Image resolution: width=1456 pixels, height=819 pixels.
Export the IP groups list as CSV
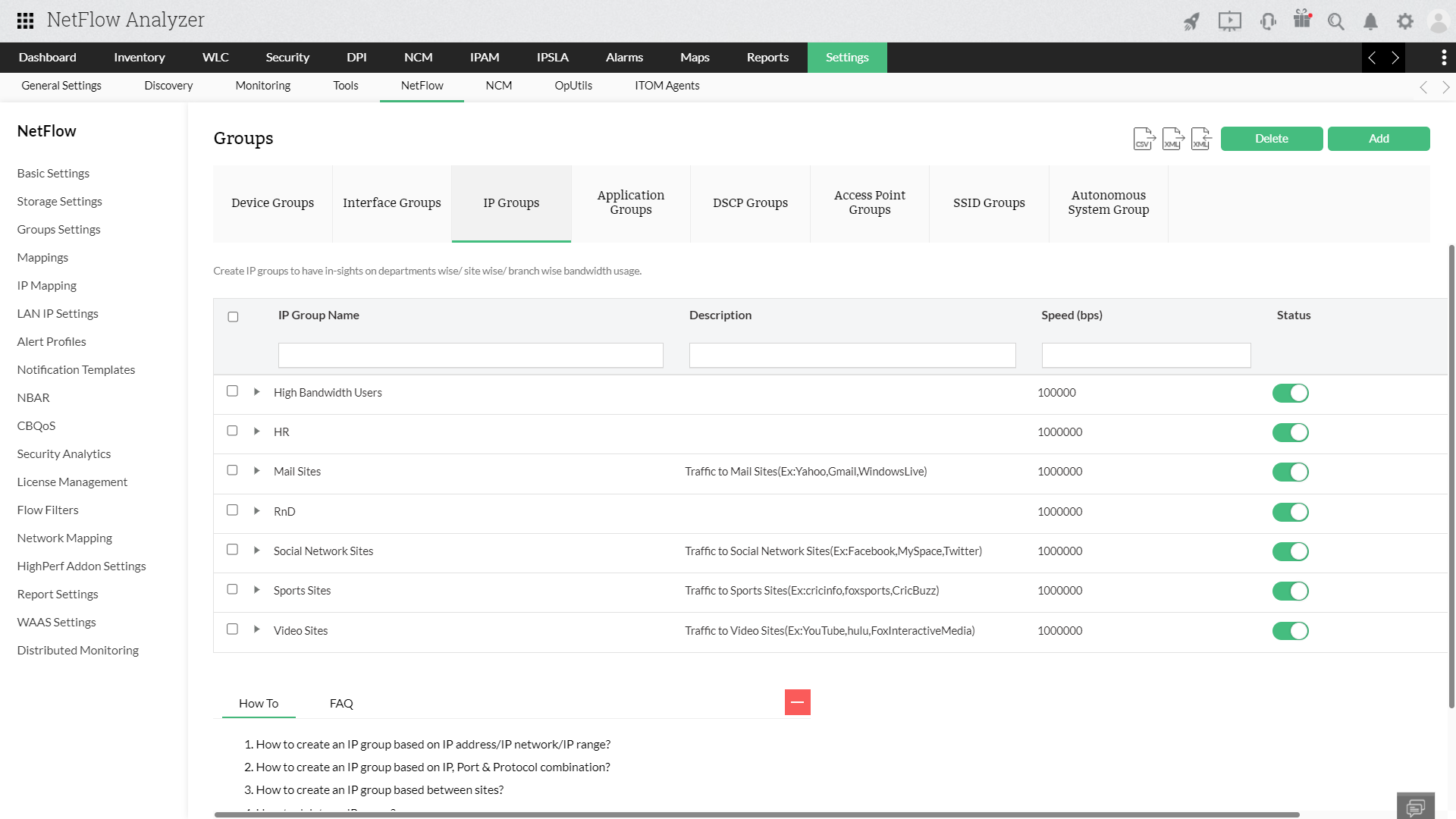(x=1144, y=139)
